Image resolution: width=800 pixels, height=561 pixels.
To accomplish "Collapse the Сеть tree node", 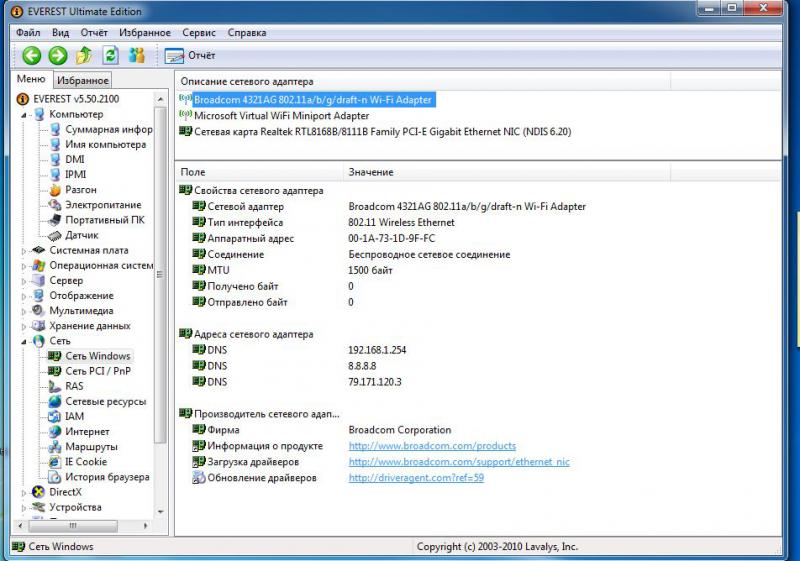I will coord(23,342).
